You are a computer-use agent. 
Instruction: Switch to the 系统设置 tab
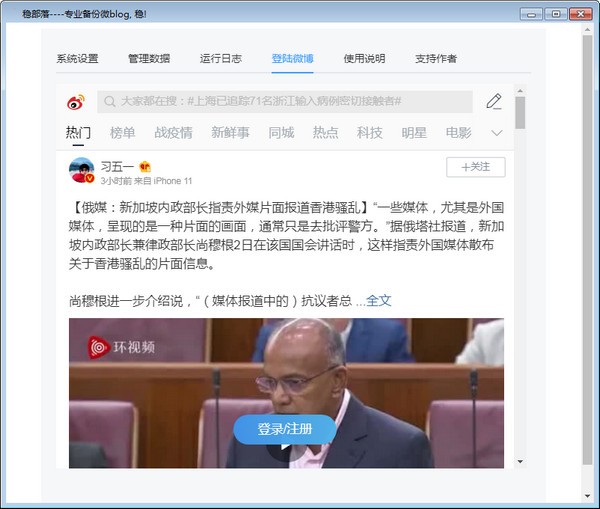click(77, 58)
